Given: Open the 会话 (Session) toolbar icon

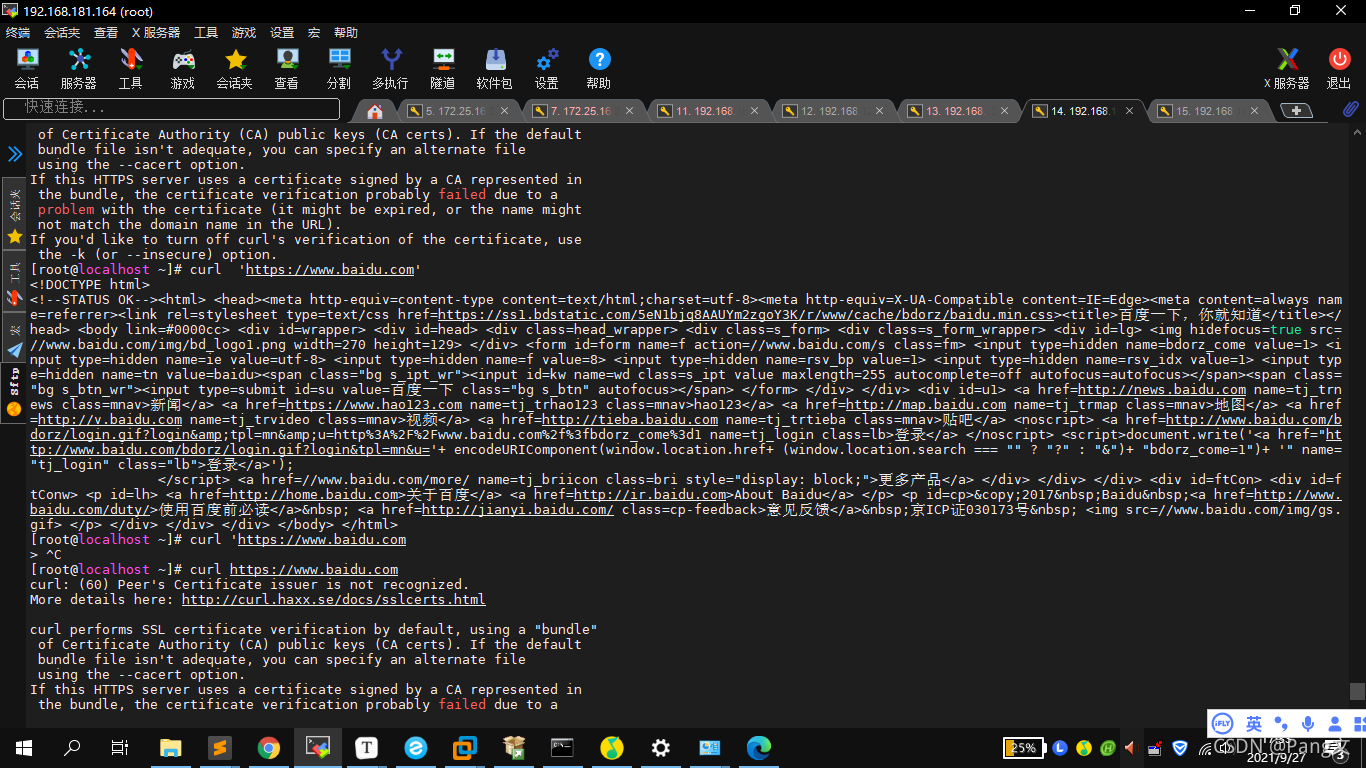Looking at the screenshot, I should tap(27, 69).
